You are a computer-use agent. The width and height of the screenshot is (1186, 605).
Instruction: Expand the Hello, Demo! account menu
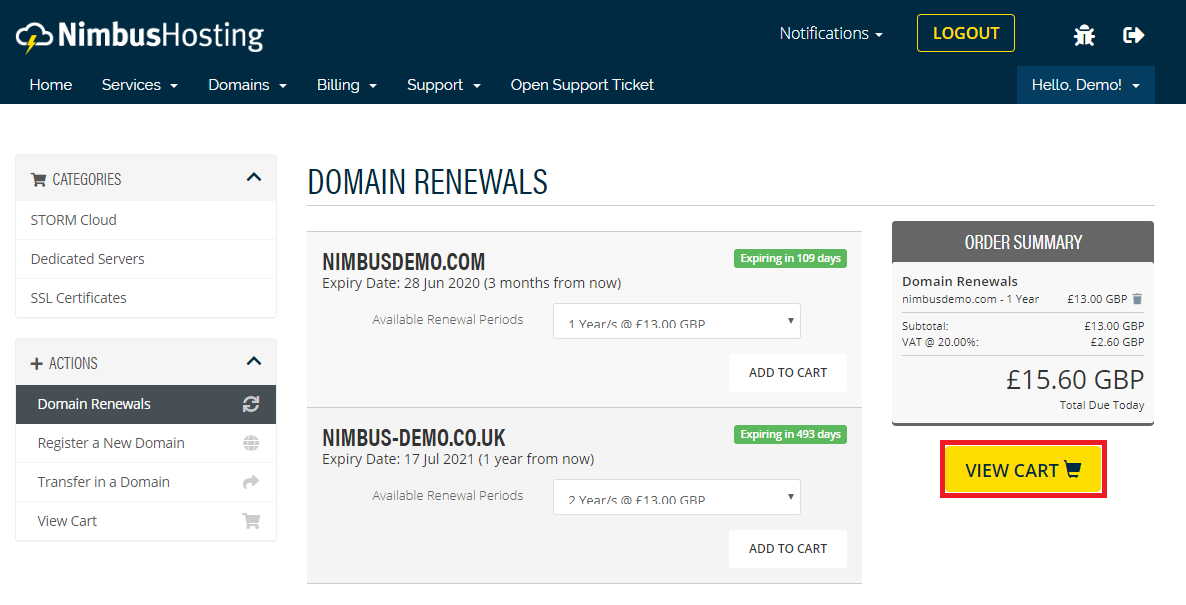click(1085, 85)
